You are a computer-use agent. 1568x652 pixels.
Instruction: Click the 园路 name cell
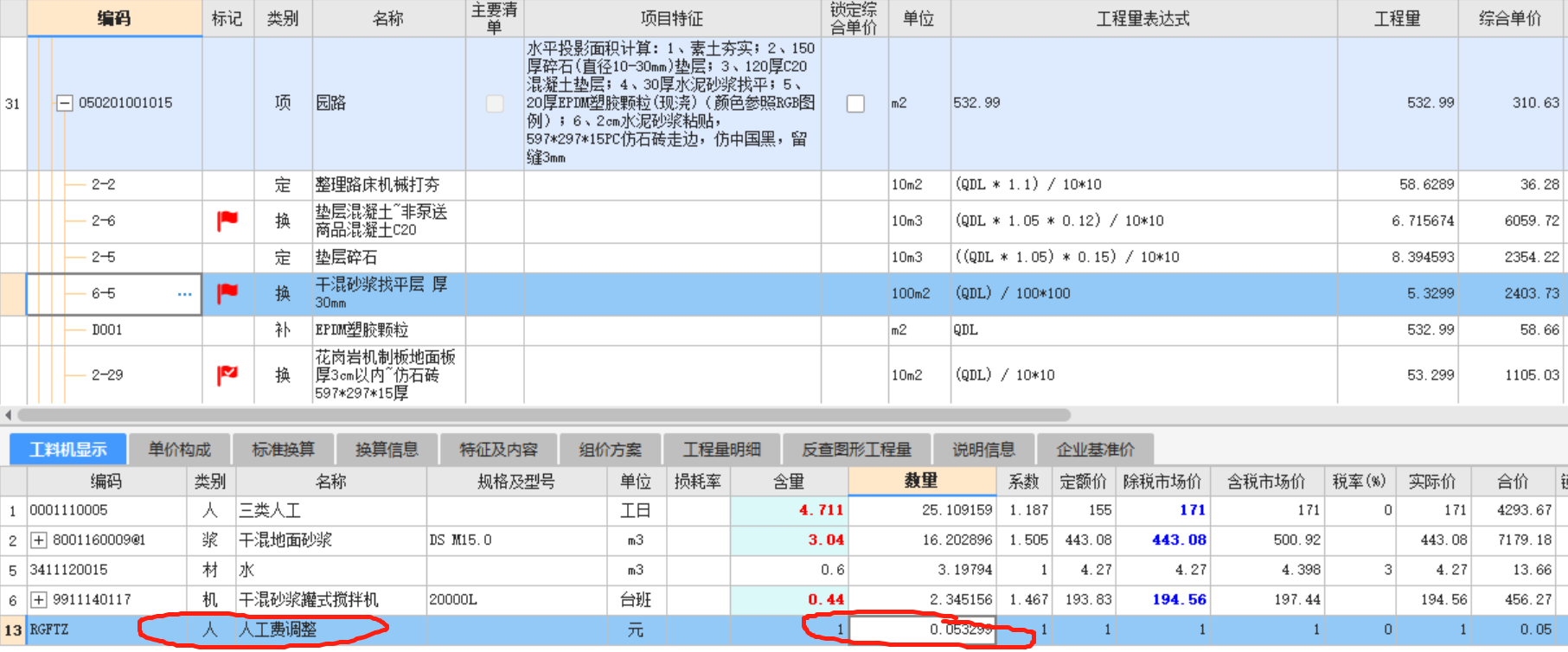389,104
